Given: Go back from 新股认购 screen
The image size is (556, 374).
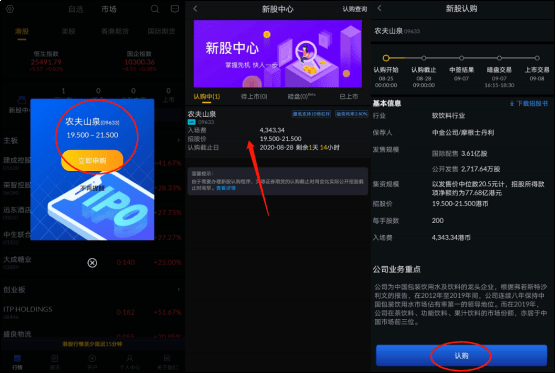Looking at the screenshot, I should click(x=379, y=8).
